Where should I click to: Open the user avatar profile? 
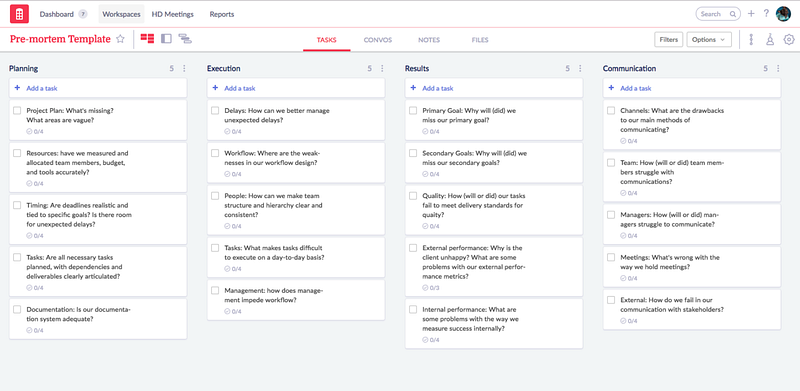[x=783, y=14]
